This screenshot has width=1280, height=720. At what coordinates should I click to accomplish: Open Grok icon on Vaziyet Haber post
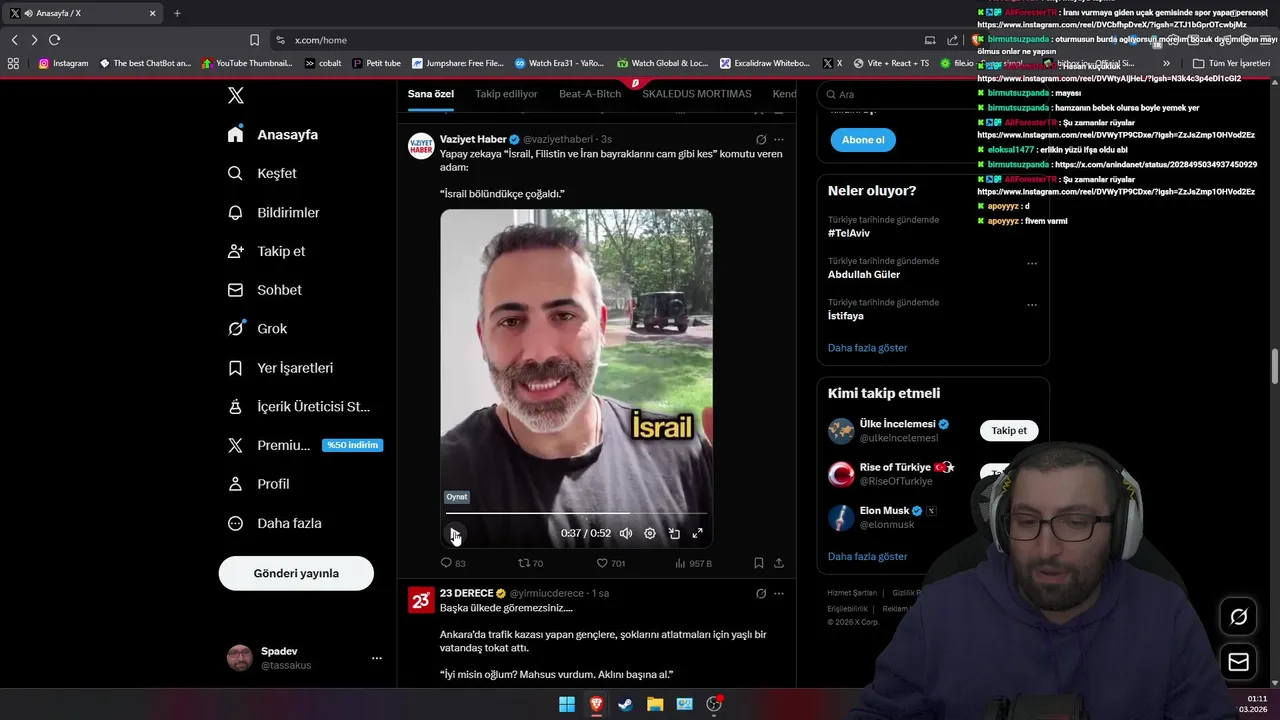point(761,140)
